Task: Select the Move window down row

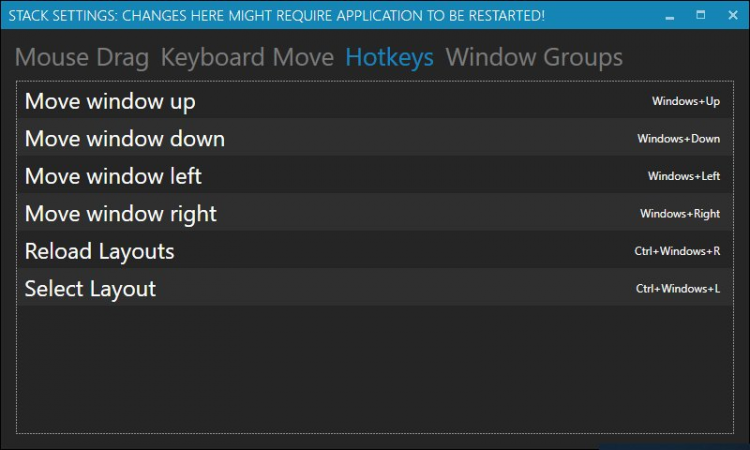Action: click(125, 139)
